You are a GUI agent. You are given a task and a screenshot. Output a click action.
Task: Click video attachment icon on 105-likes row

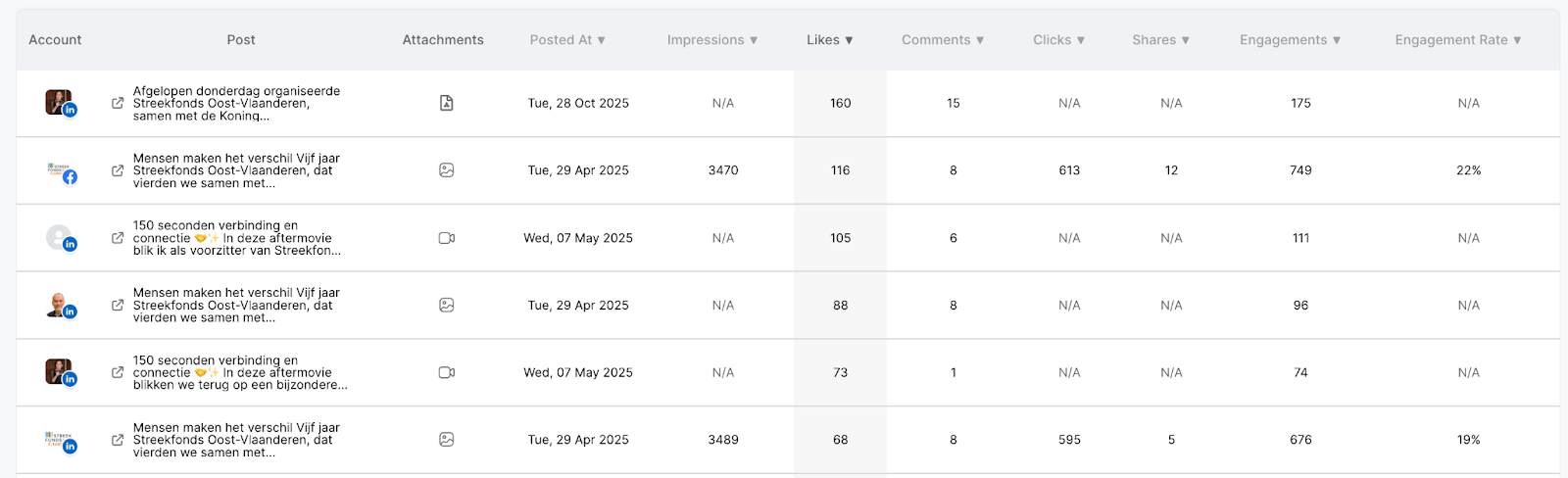446,238
